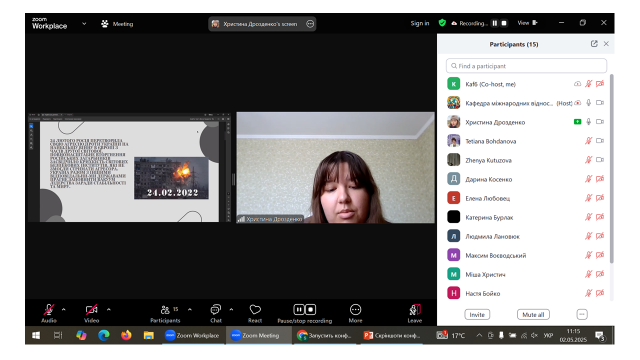
Task: Click Zhenya Kutuzova's avatar
Action: click(x=453, y=160)
